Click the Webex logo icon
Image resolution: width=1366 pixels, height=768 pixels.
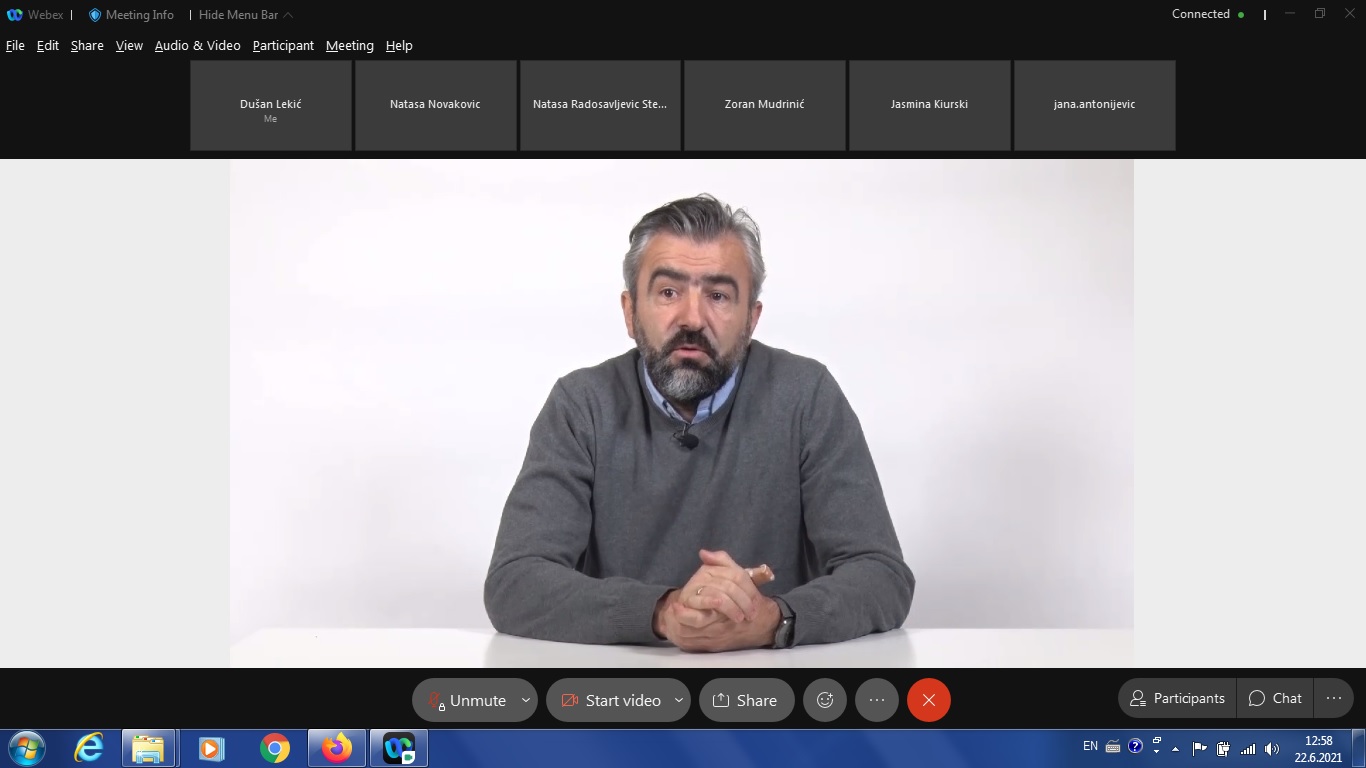(14, 15)
